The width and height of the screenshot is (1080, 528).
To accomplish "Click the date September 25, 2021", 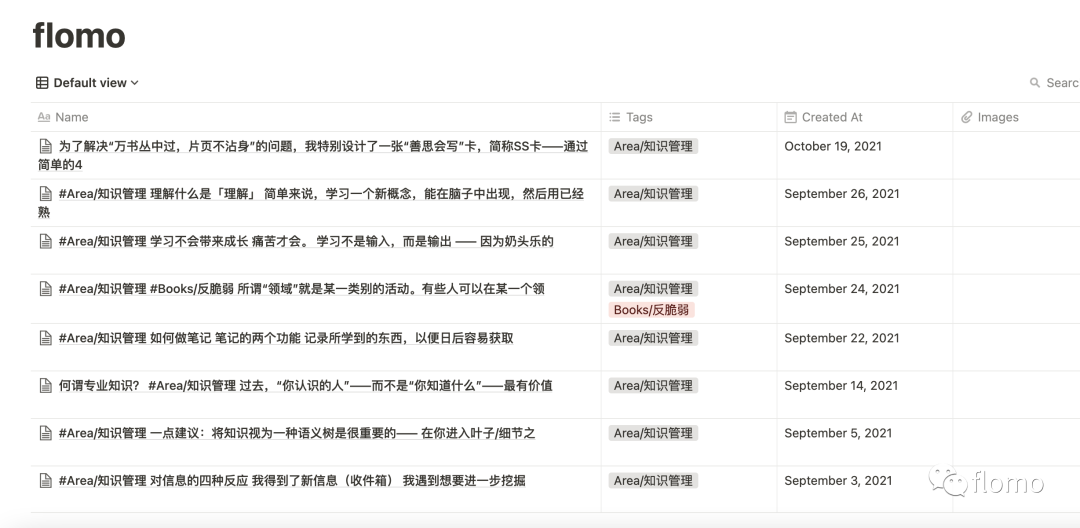I will click(x=842, y=241).
